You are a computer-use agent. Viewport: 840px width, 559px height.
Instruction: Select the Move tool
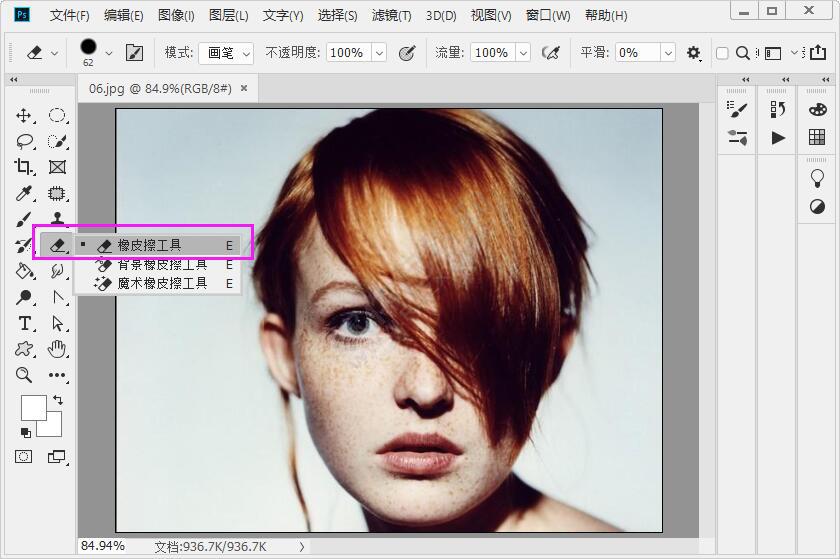point(24,116)
